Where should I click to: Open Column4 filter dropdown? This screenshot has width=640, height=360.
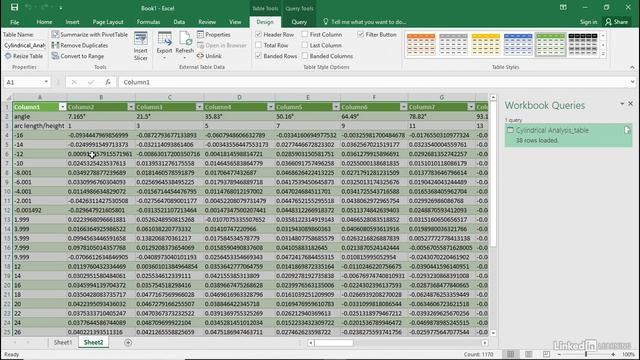tap(271, 107)
